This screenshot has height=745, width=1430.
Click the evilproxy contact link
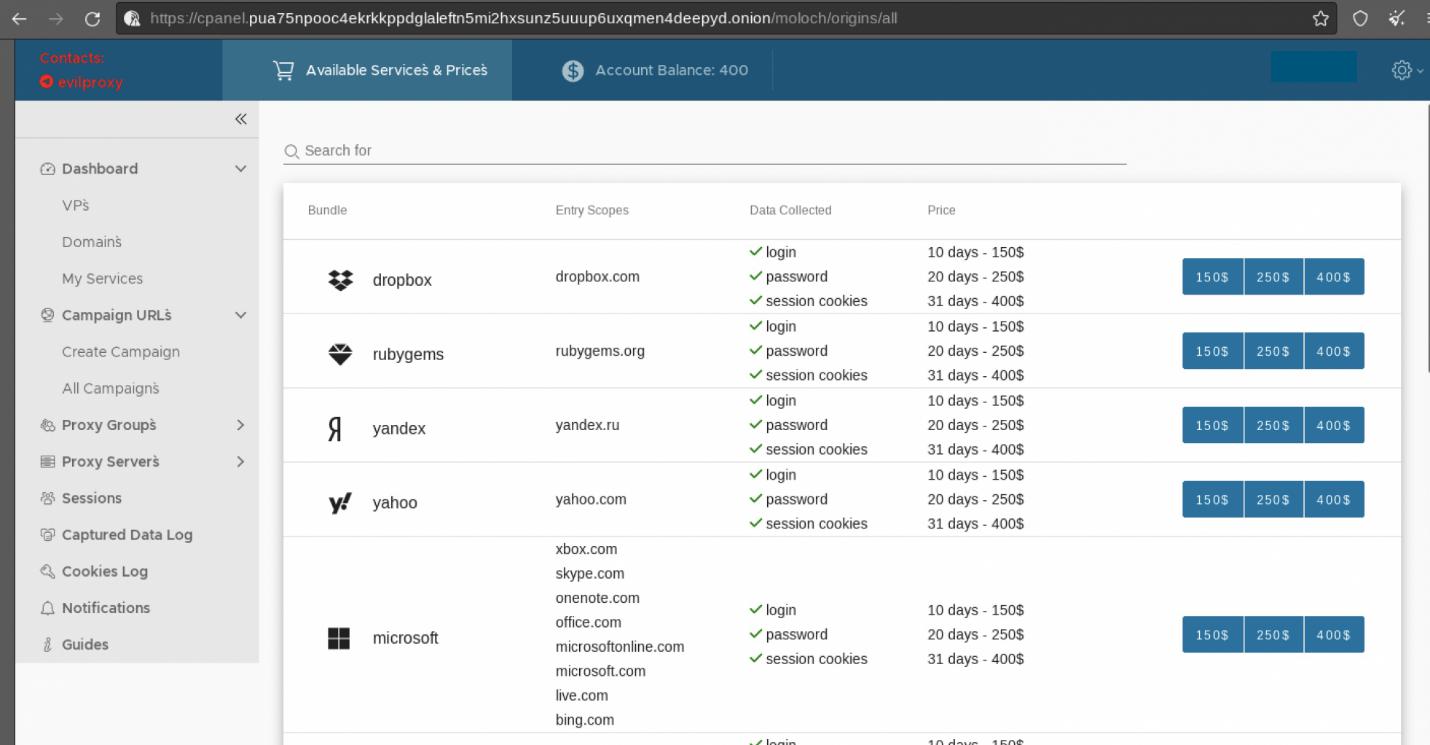[x=82, y=82]
